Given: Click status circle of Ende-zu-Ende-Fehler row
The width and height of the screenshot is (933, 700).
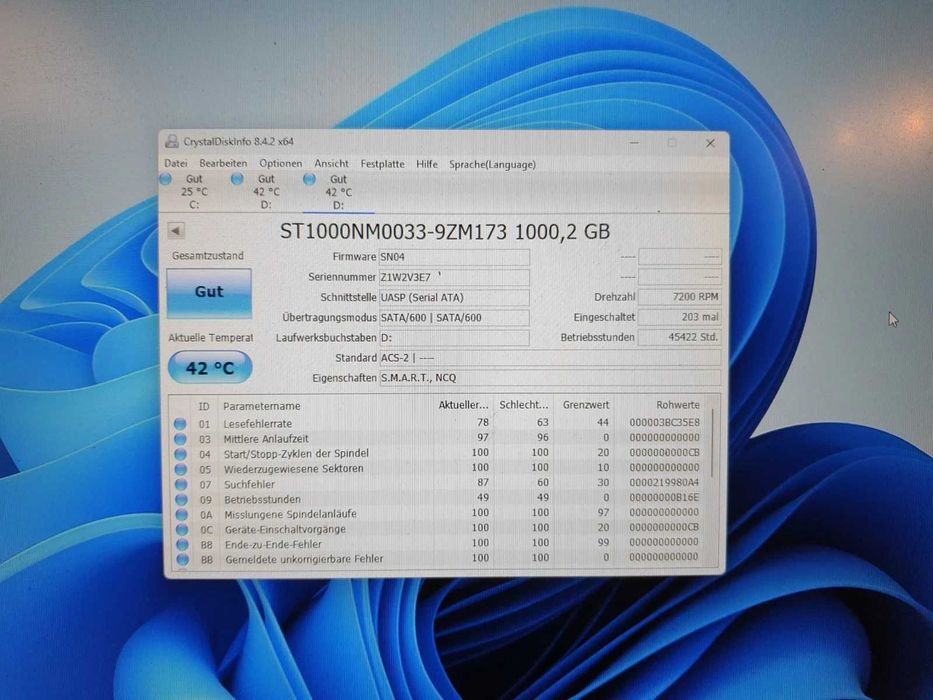Looking at the screenshot, I should [x=182, y=544].
